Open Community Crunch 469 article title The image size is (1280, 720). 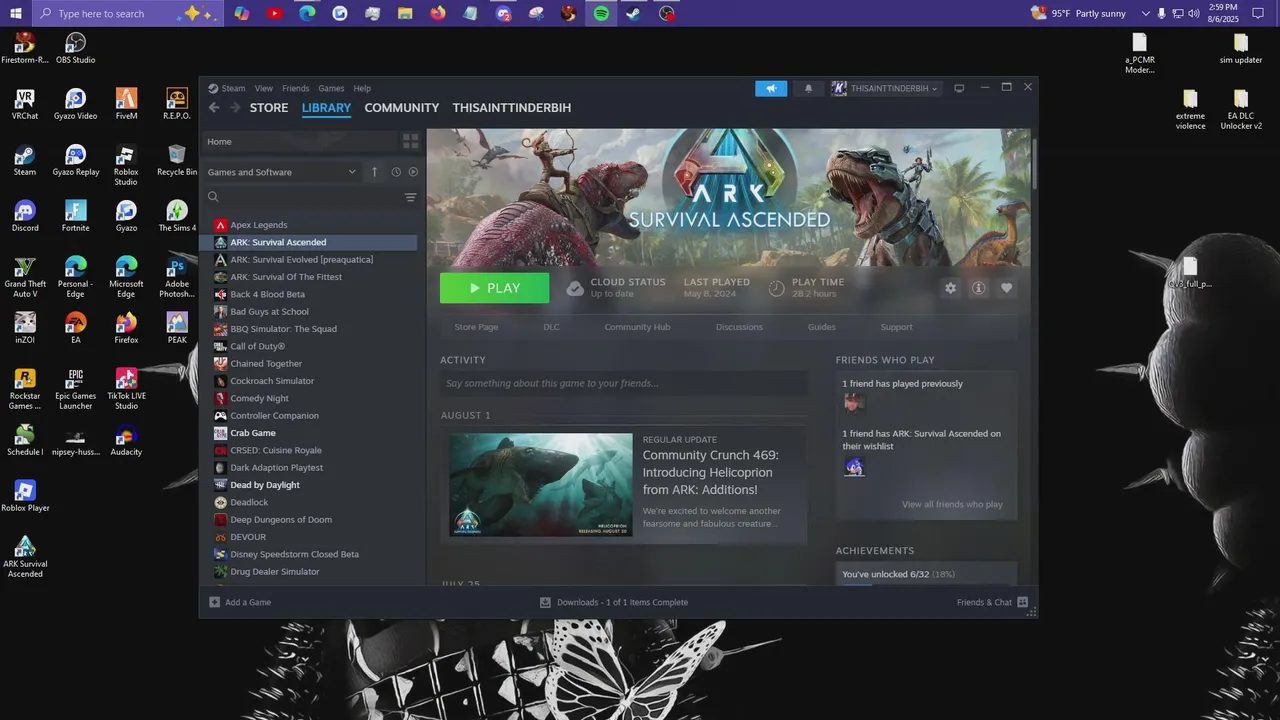pos(711,472)
